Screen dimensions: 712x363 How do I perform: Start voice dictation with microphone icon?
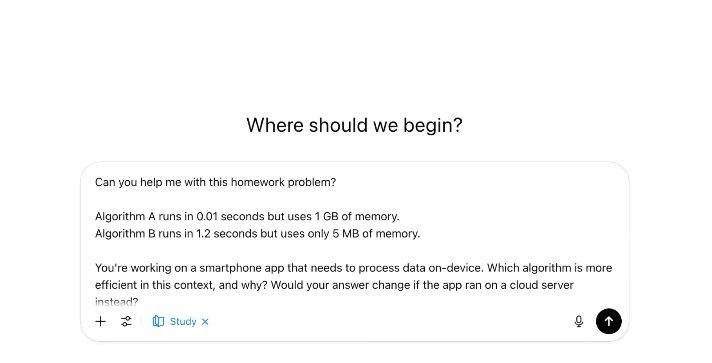[578, 321]
